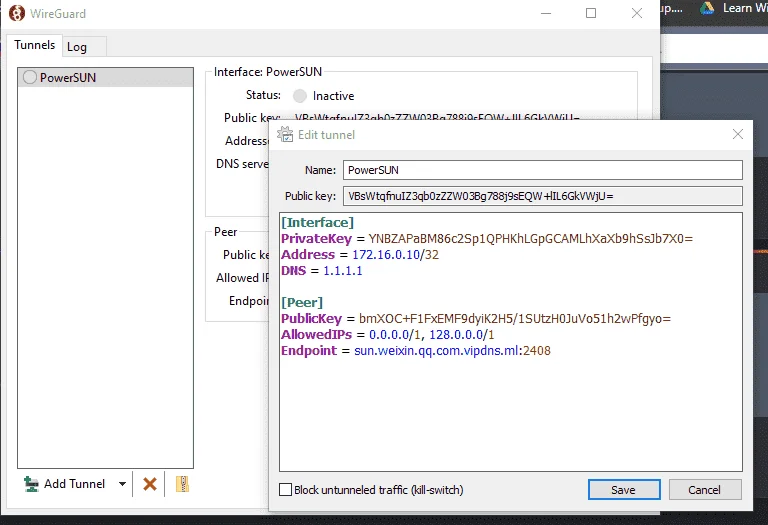Screen dimensions: 768x525
Task: Click the Add Tunnel button label
Action: [74, 484]
